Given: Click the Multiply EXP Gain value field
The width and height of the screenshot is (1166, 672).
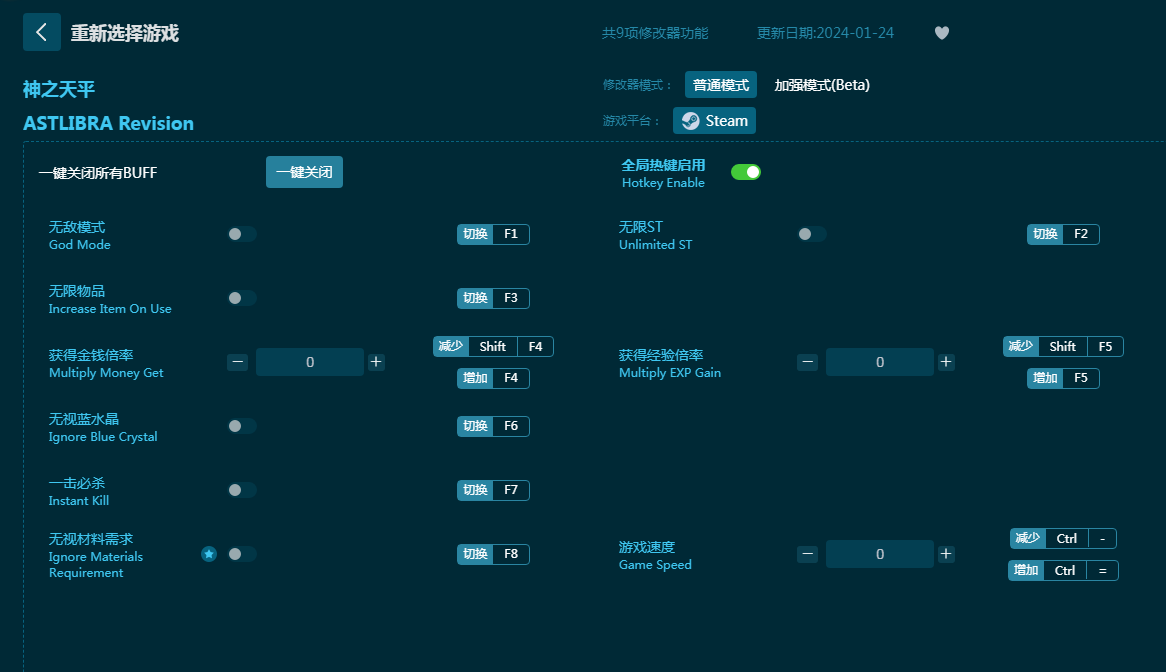Looking at the screenshot, I should [x=880, y=362].
